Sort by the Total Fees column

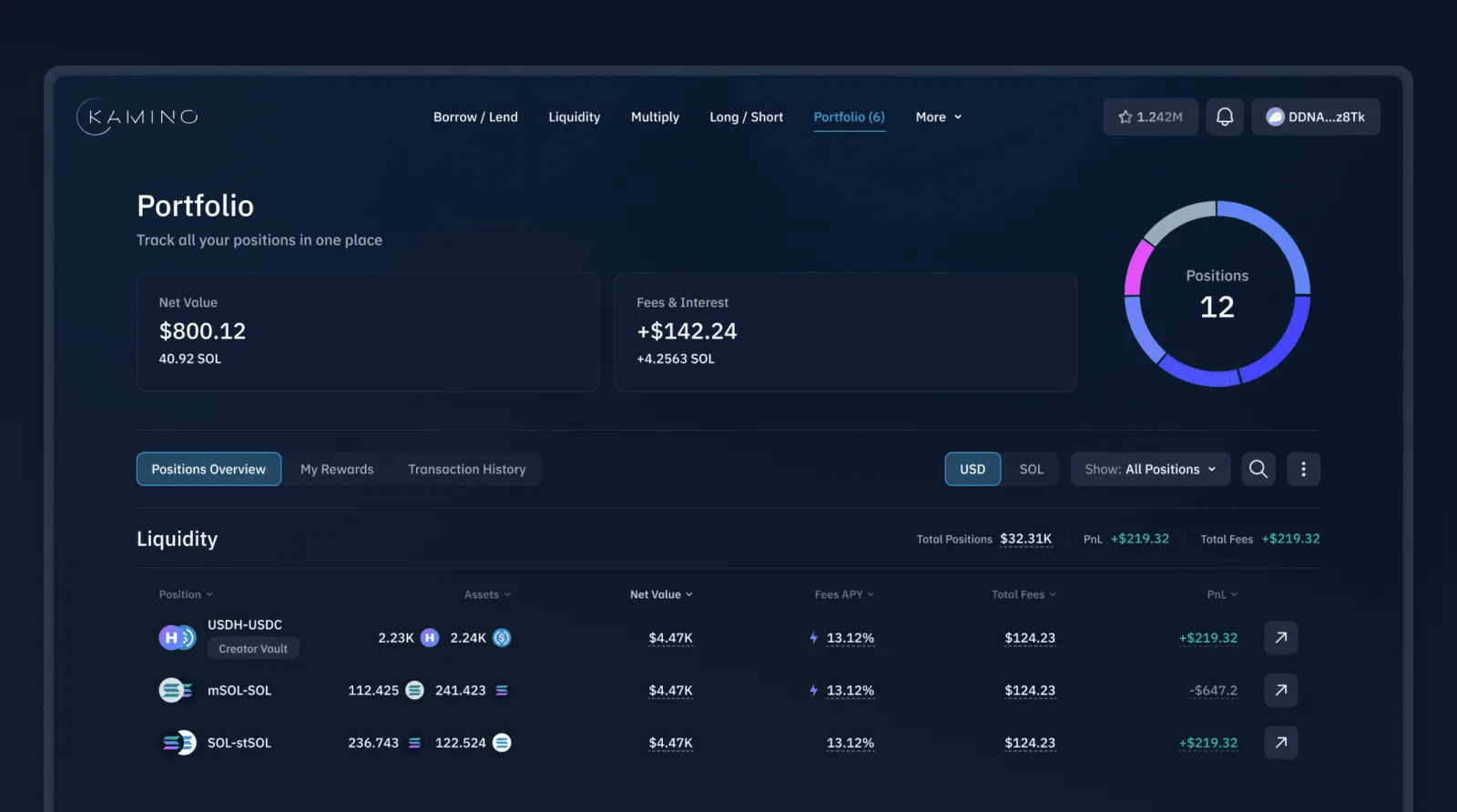[x=1024, y=594]
